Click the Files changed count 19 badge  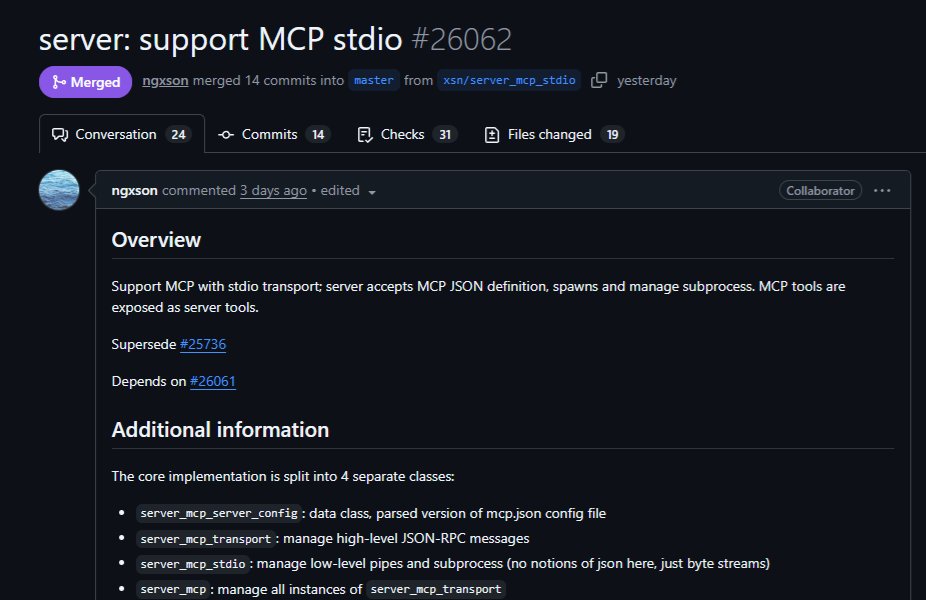point(612,135)
